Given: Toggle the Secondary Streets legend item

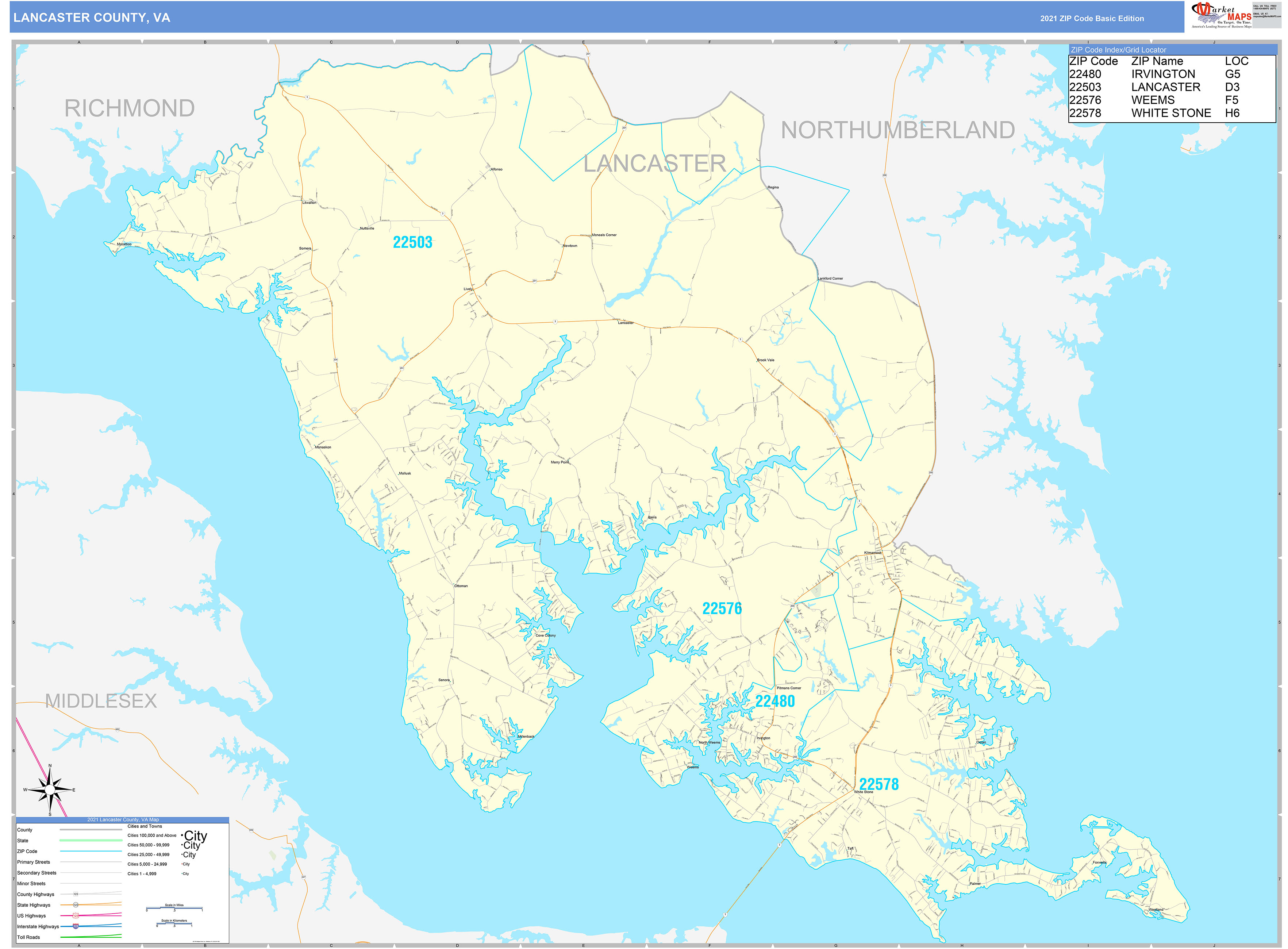Looking at the screenshot, I should pyautogui.click(x=37, y=873).
